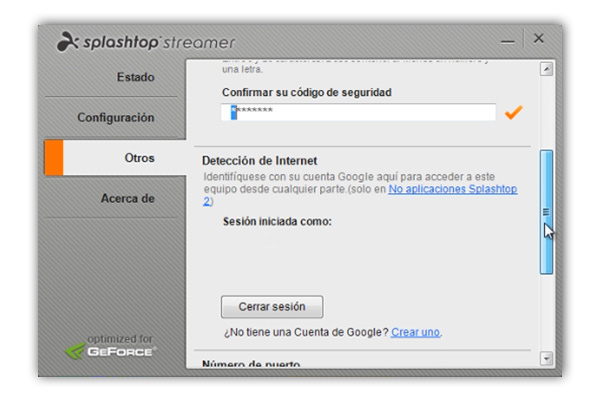
Task: Open the No aplicaciones Splashtop 2 link
Action: tap(453, 189)
